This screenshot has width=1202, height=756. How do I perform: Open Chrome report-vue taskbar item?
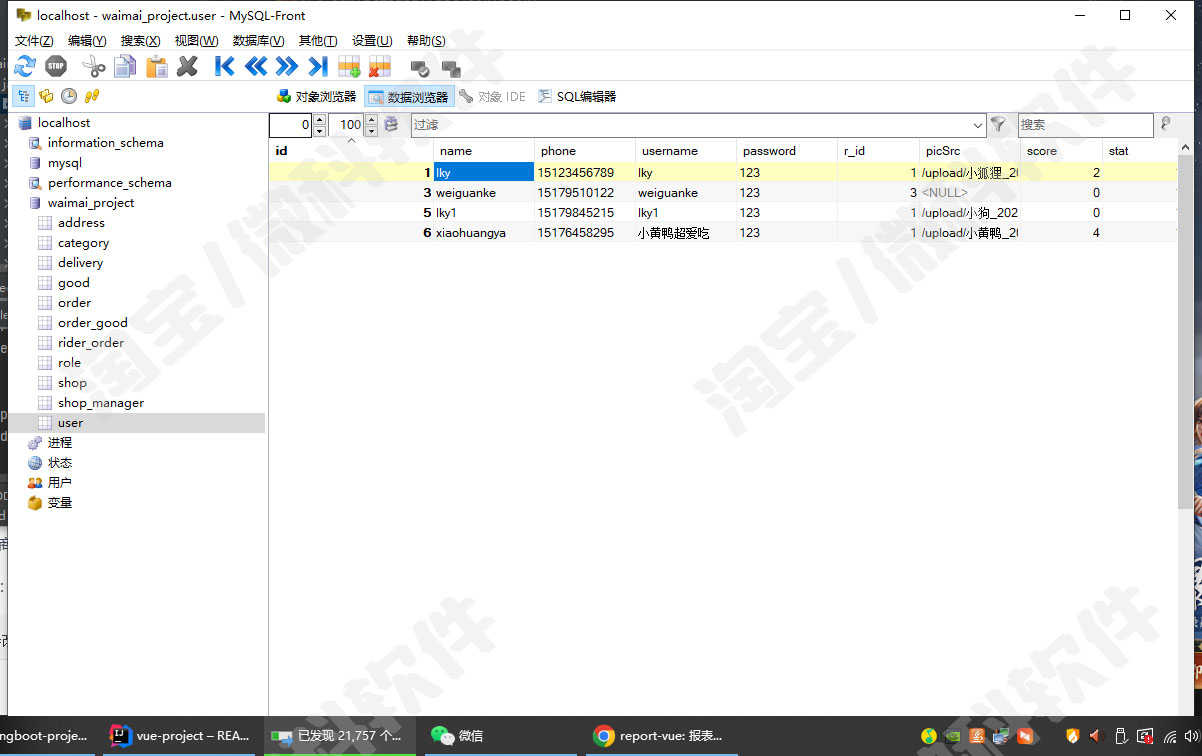pyautogui.click(x=660, y=735)
